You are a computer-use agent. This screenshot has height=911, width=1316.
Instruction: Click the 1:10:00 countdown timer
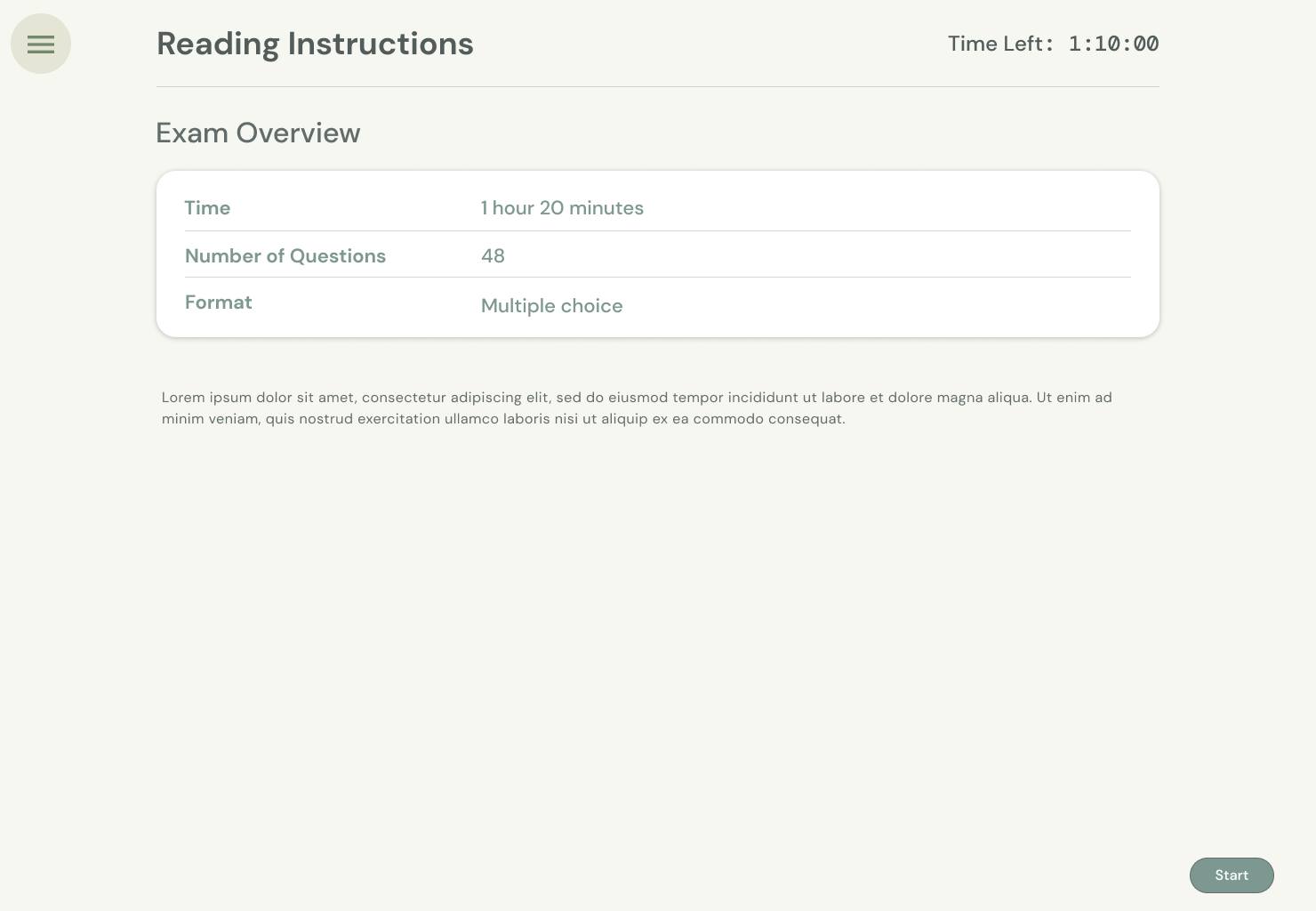coord(1113,44)
